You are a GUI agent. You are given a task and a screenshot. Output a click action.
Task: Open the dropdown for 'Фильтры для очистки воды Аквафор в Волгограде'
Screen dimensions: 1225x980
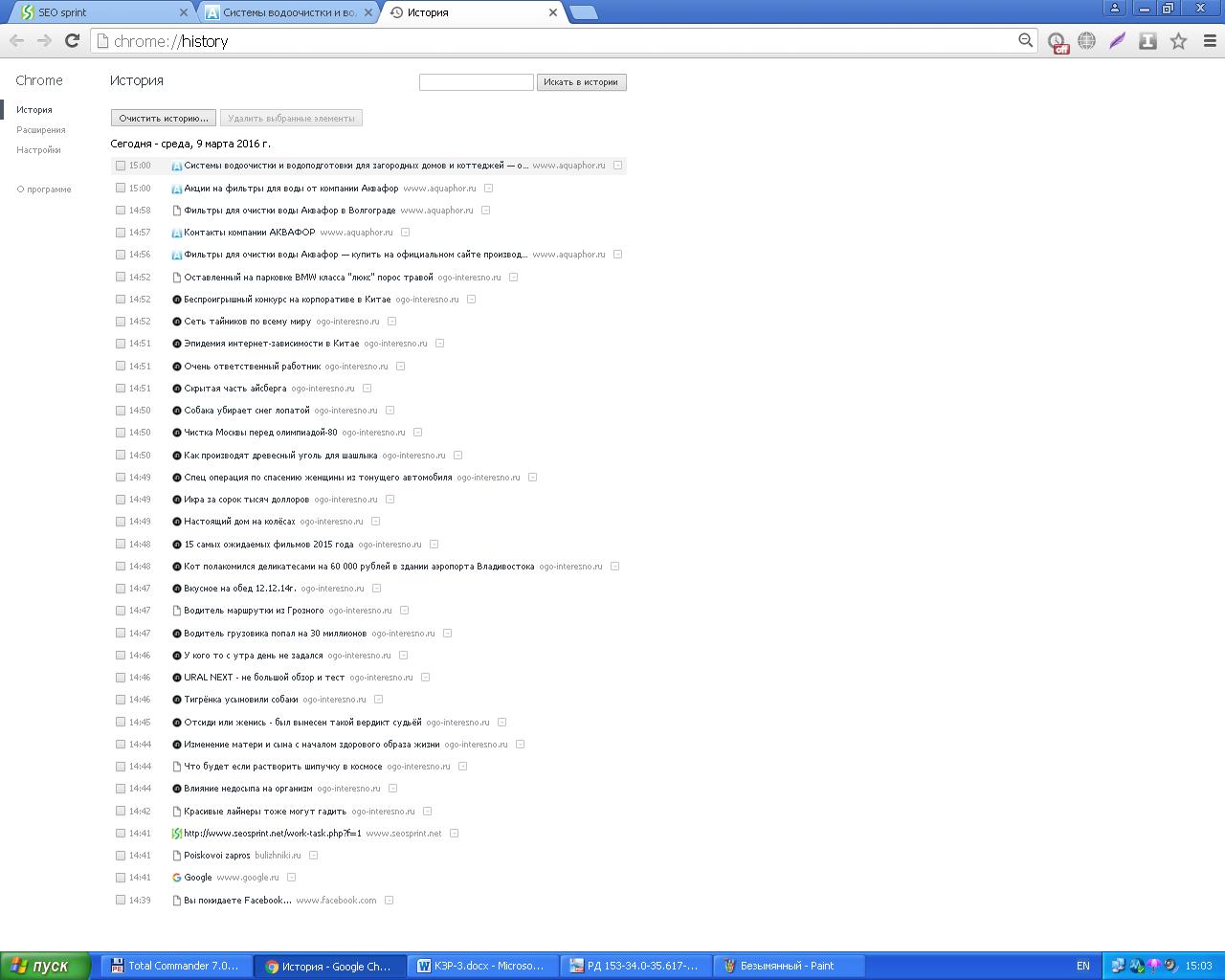click(485, 211)
